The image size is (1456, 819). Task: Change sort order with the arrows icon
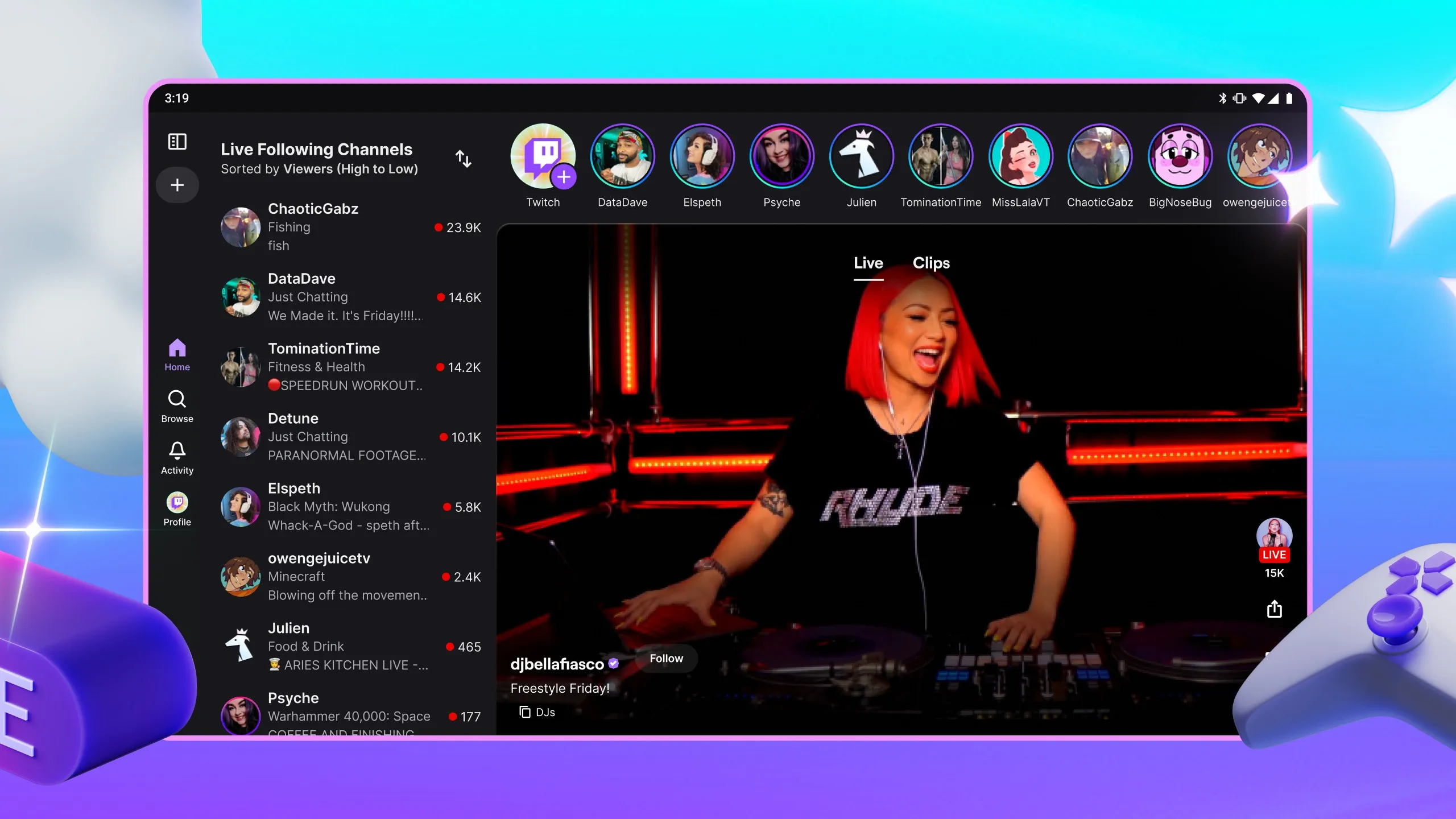click(x=464, y=159)
